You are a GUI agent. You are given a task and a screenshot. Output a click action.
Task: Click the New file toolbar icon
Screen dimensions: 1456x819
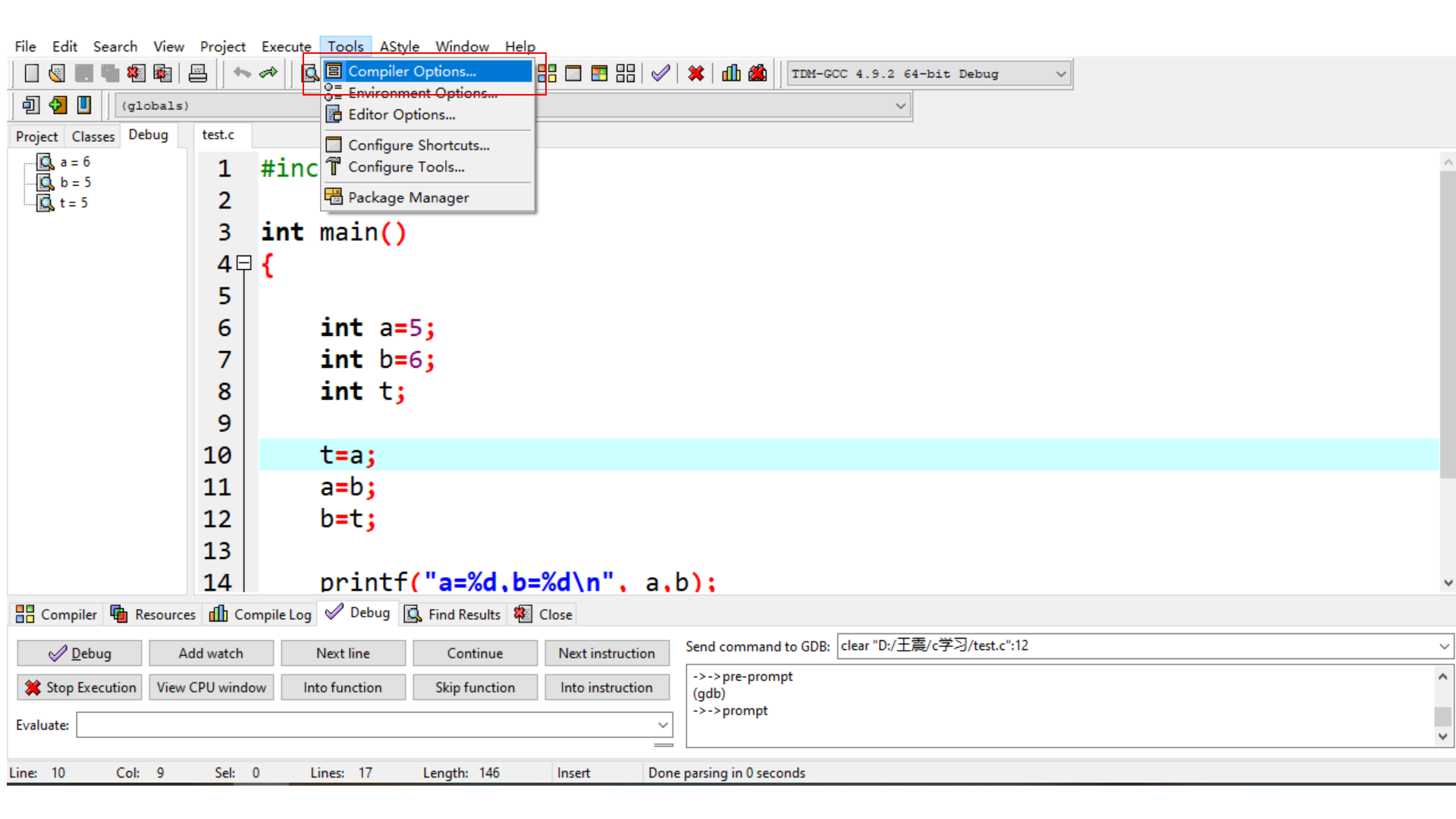[x=31, y=74]
